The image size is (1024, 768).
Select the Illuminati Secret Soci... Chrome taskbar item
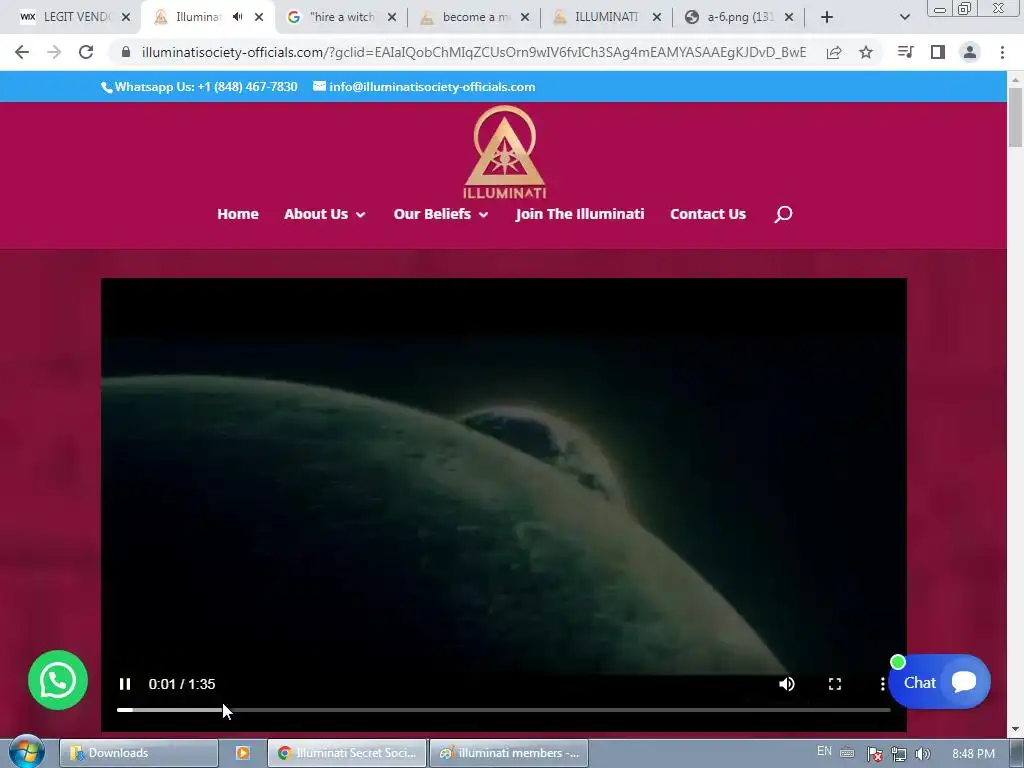coord(347,753)
